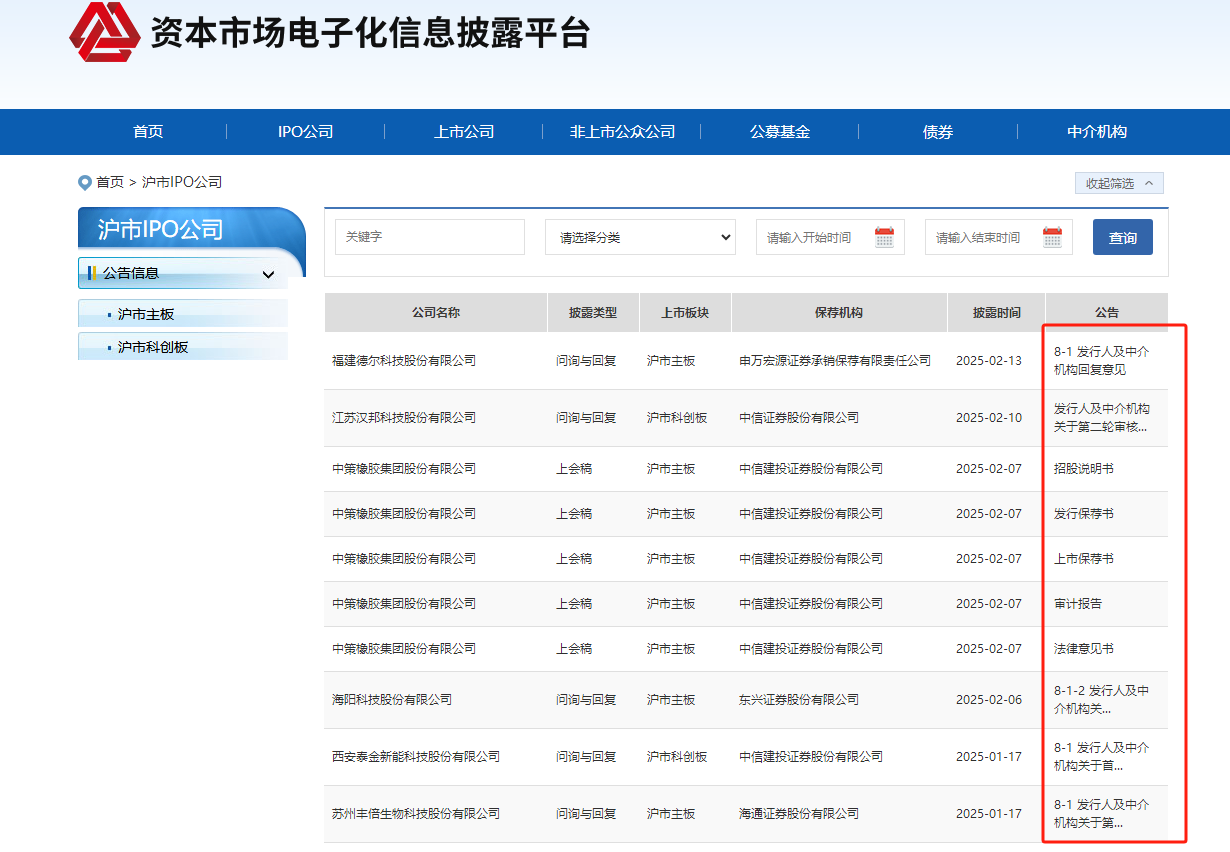This screenshot has width=1230, height=852.
Task: Open 发行人及中介机构关于第二轮审核 announcement
Action: pyautogui.click(x=1102, y=418)
